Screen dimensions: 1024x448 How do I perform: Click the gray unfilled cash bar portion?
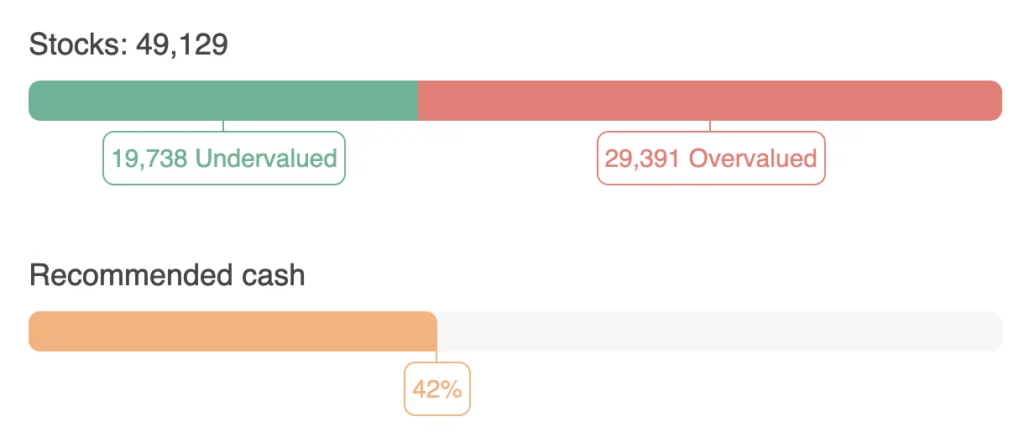[720, 332]
